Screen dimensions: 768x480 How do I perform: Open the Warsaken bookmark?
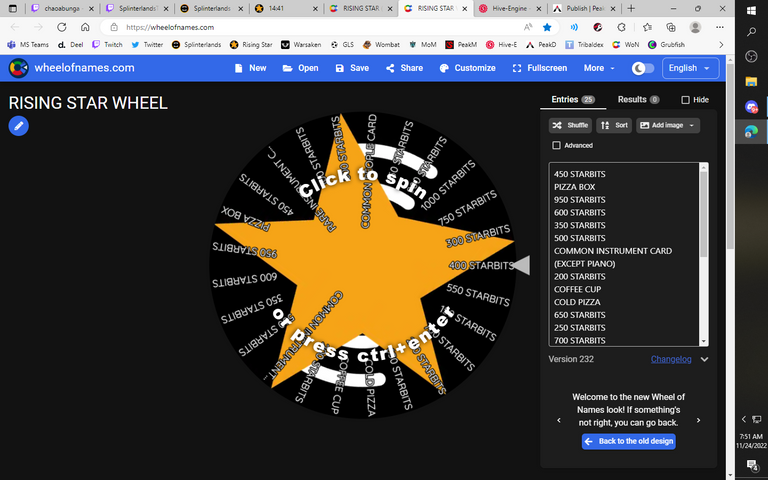pos(301,45)
